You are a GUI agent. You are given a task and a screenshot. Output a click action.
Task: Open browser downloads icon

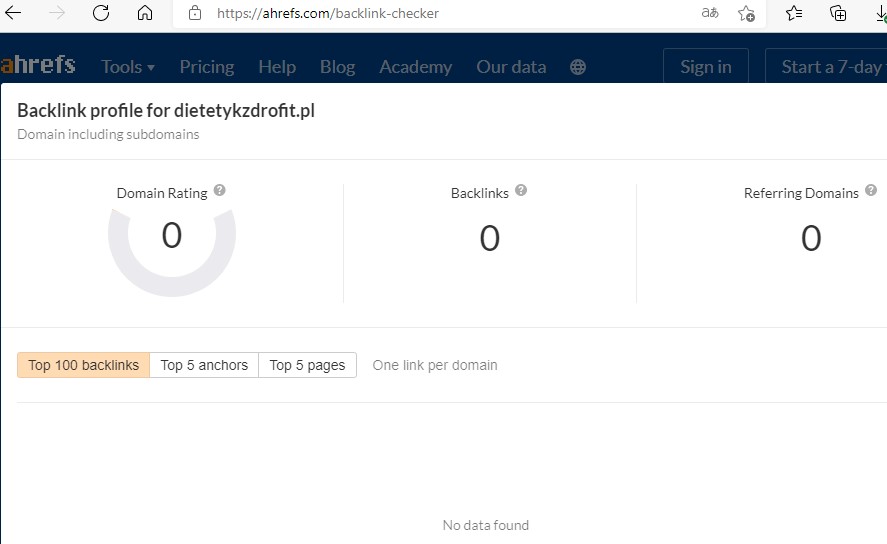tap(881, 13)
